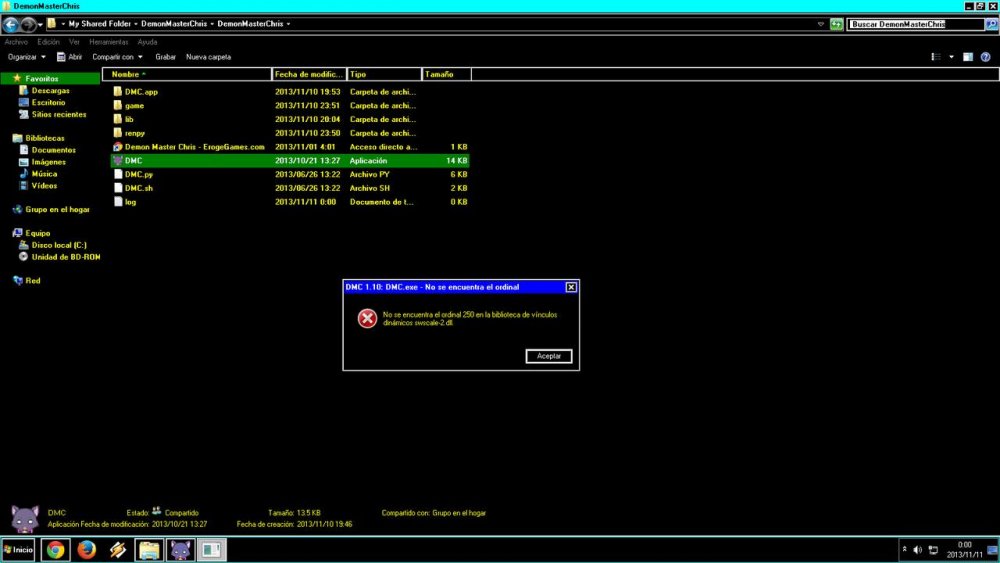1000x563 pixels.
Task: Open Firefox from the taskbar
Action: 87,549
